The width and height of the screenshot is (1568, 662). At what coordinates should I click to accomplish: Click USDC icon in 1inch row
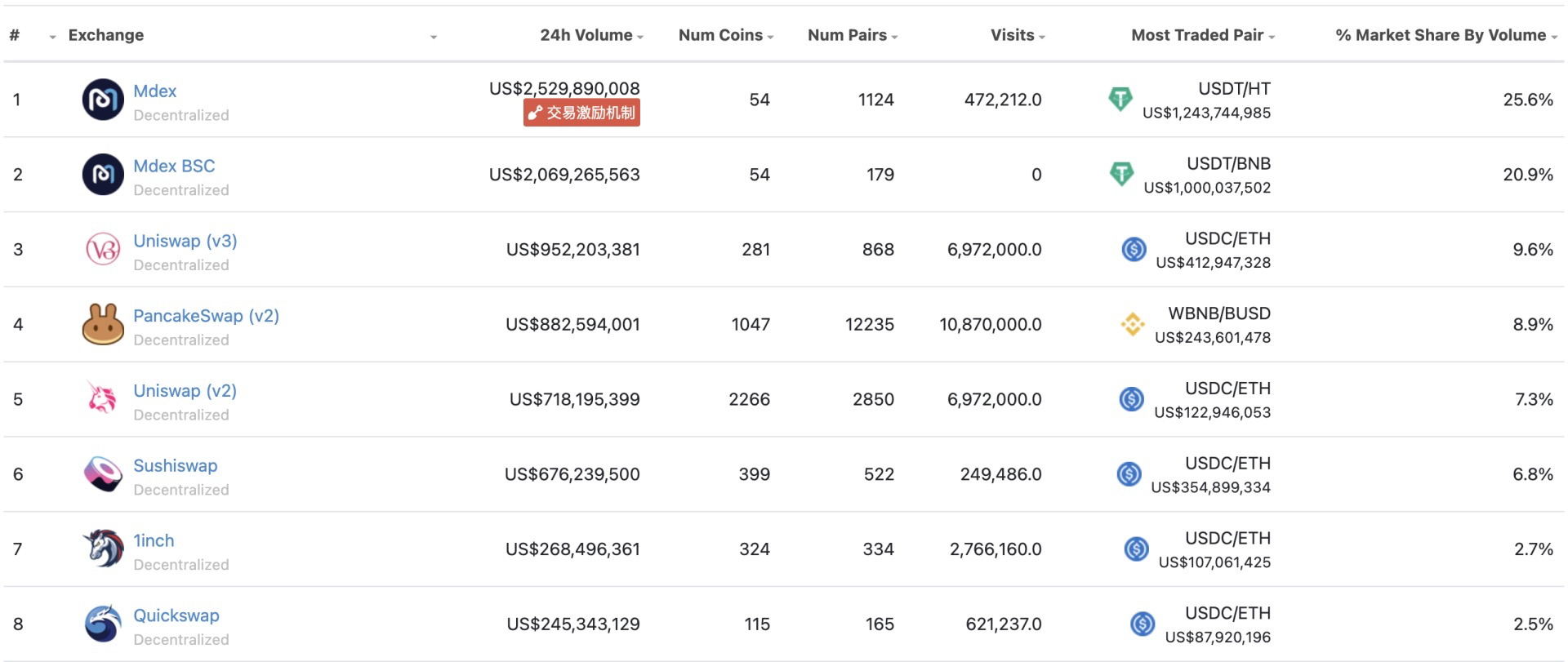(1137, 549)
